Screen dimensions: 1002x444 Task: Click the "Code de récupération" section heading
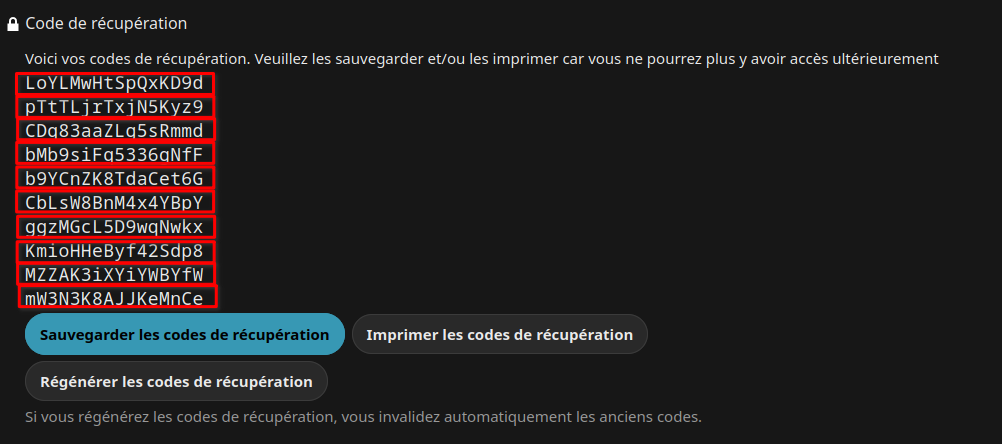click(x=106, y=23)
